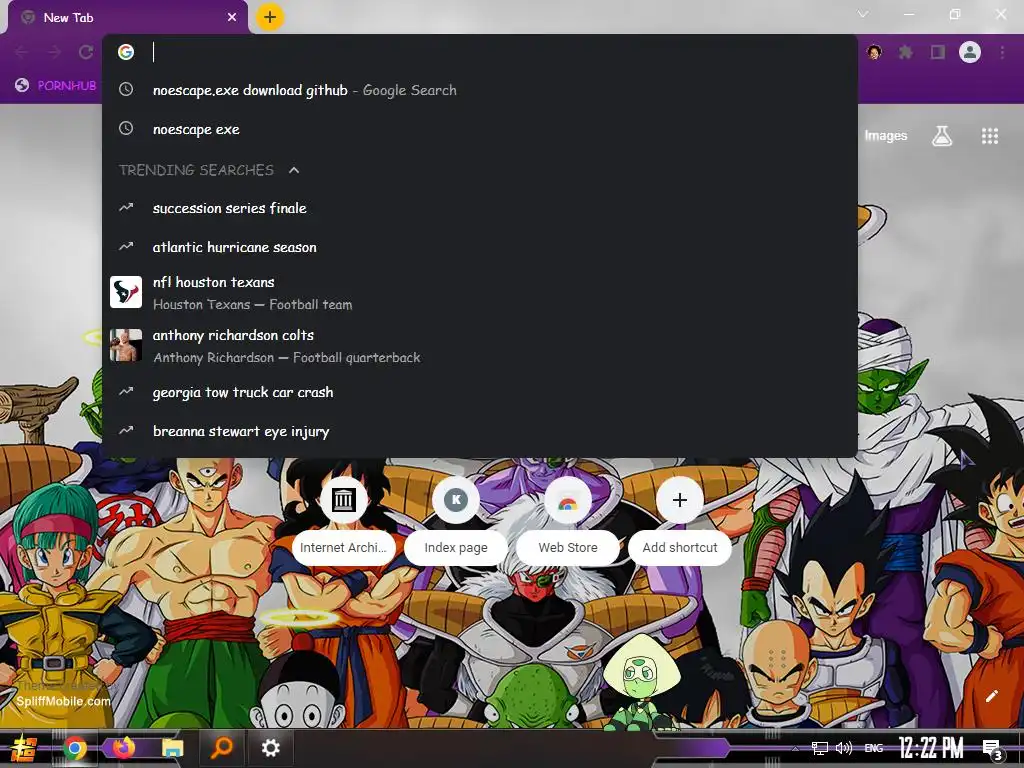Collapse the Trending Searches section

[294, 170]
